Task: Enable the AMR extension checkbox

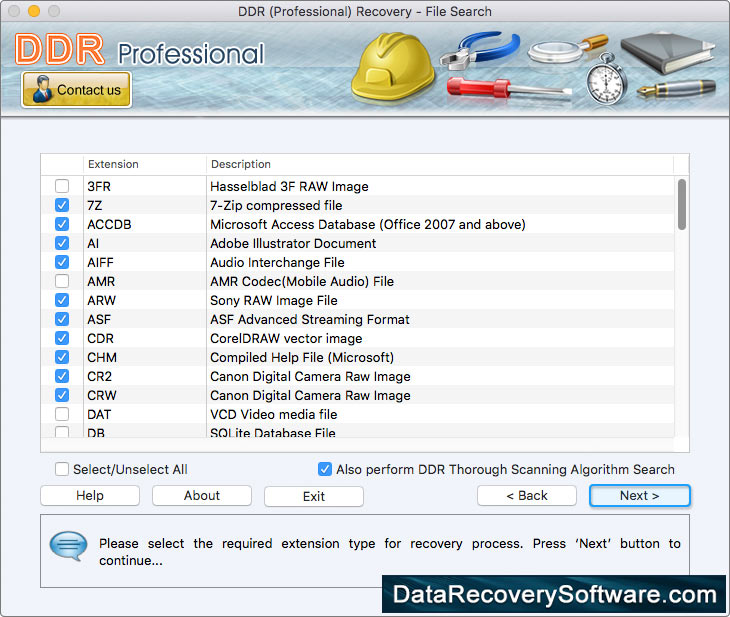Action: 62,281
